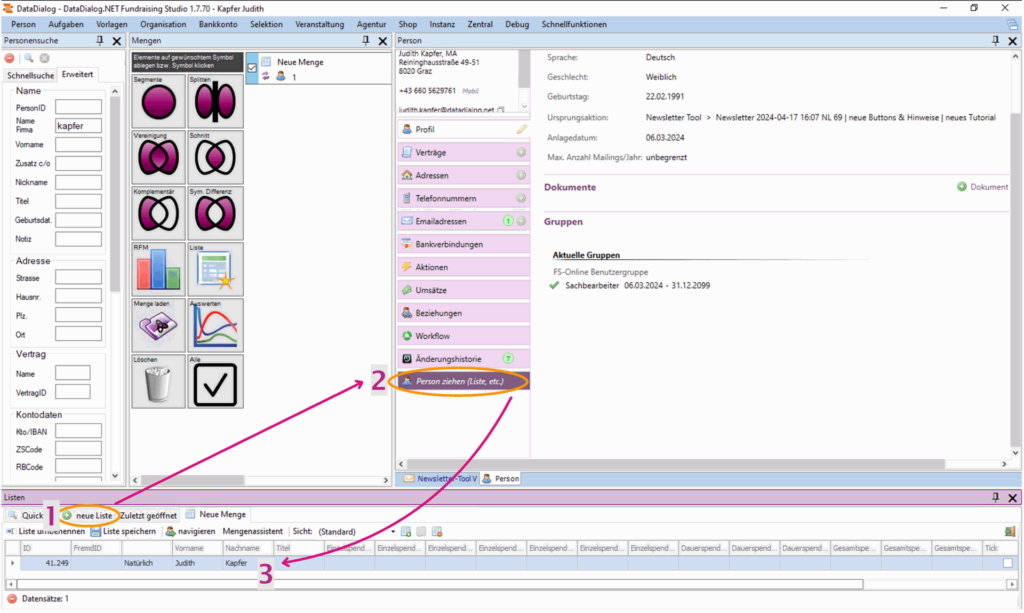Tick the checkbox in the Tick column row
Screen dimensions: 1024x613
pos(1007,563)
